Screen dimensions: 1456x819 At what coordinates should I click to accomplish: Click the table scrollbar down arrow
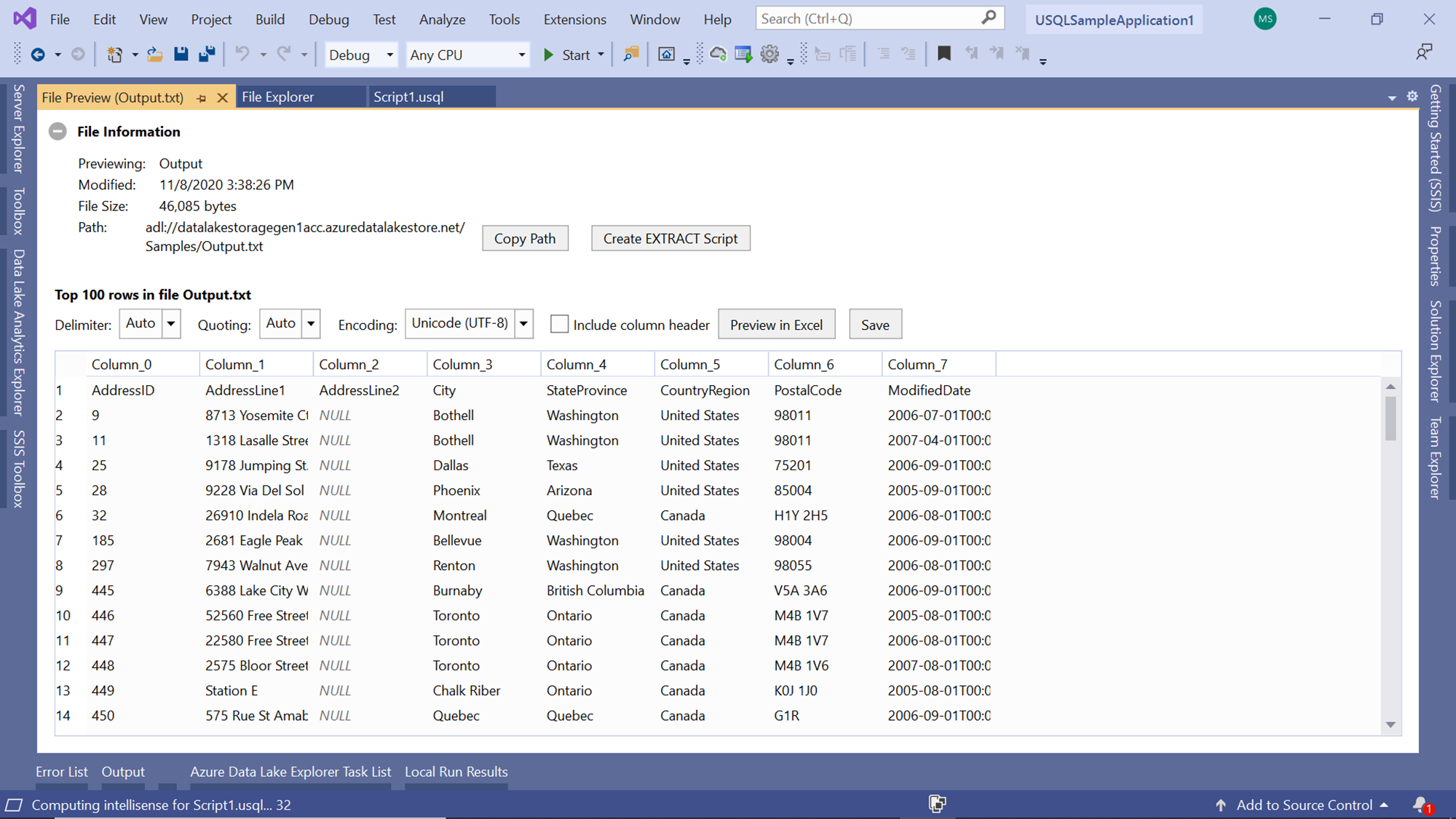1390,724
